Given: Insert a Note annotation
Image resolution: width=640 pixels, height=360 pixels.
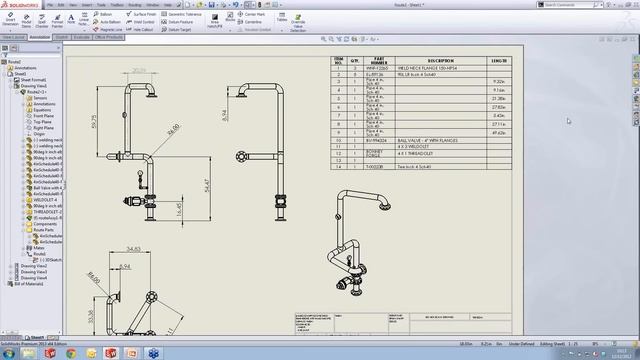Looking at the screenshot, I should (71, 19).
